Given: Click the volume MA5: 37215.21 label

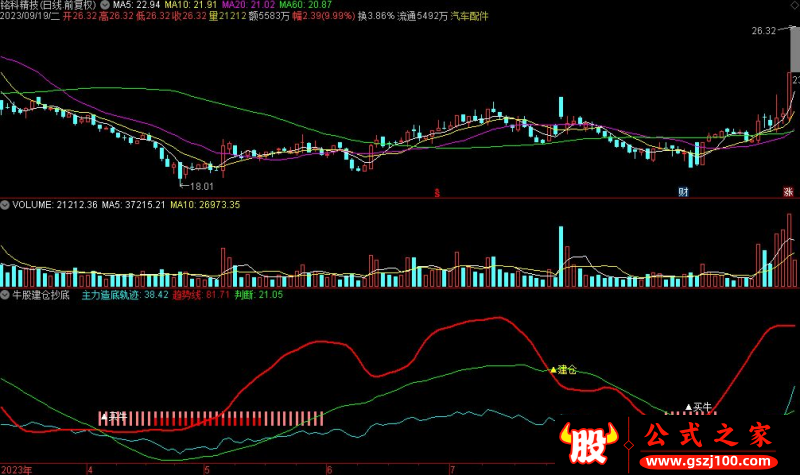Looking at the screenshot, I should [x=134, y=205].
